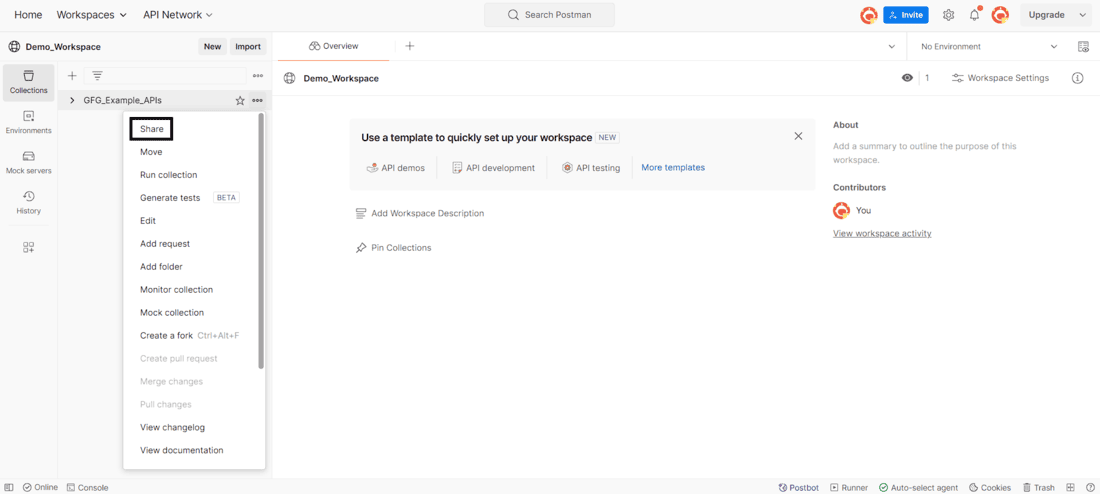Add a new tab with plus icon

[x=410, y=46]
